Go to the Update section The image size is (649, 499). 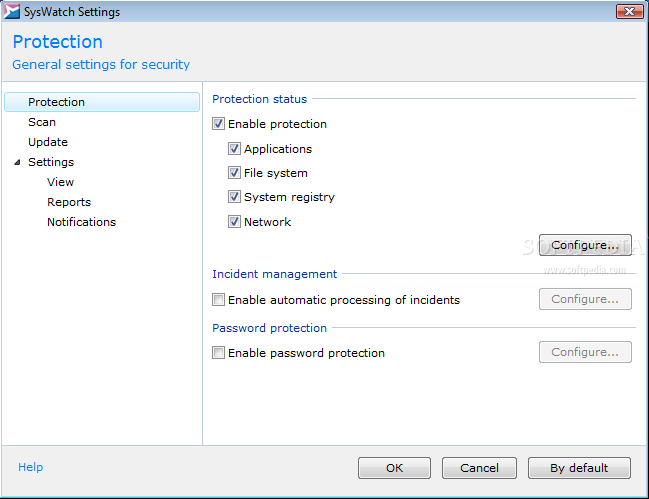(x=48, y=142)
